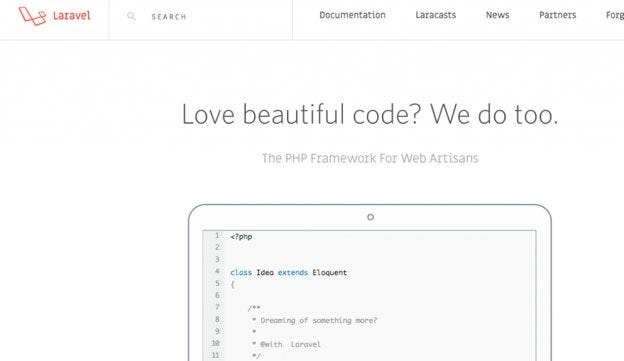Click the "/**" comment opener on line 7
The height and width of the screenshot is (361, 624).
point(254,308)
